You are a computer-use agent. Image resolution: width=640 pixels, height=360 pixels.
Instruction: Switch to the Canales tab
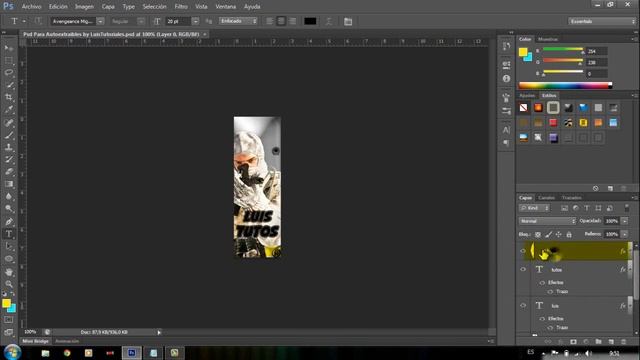click(x=546, y=198)
